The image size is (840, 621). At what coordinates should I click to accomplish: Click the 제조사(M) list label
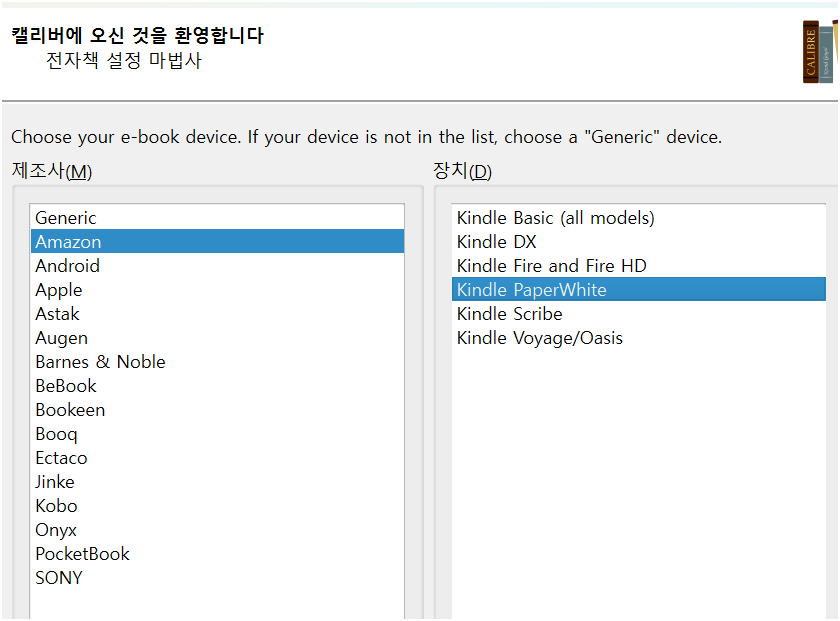pyautogui.click(x=52, y=171)
